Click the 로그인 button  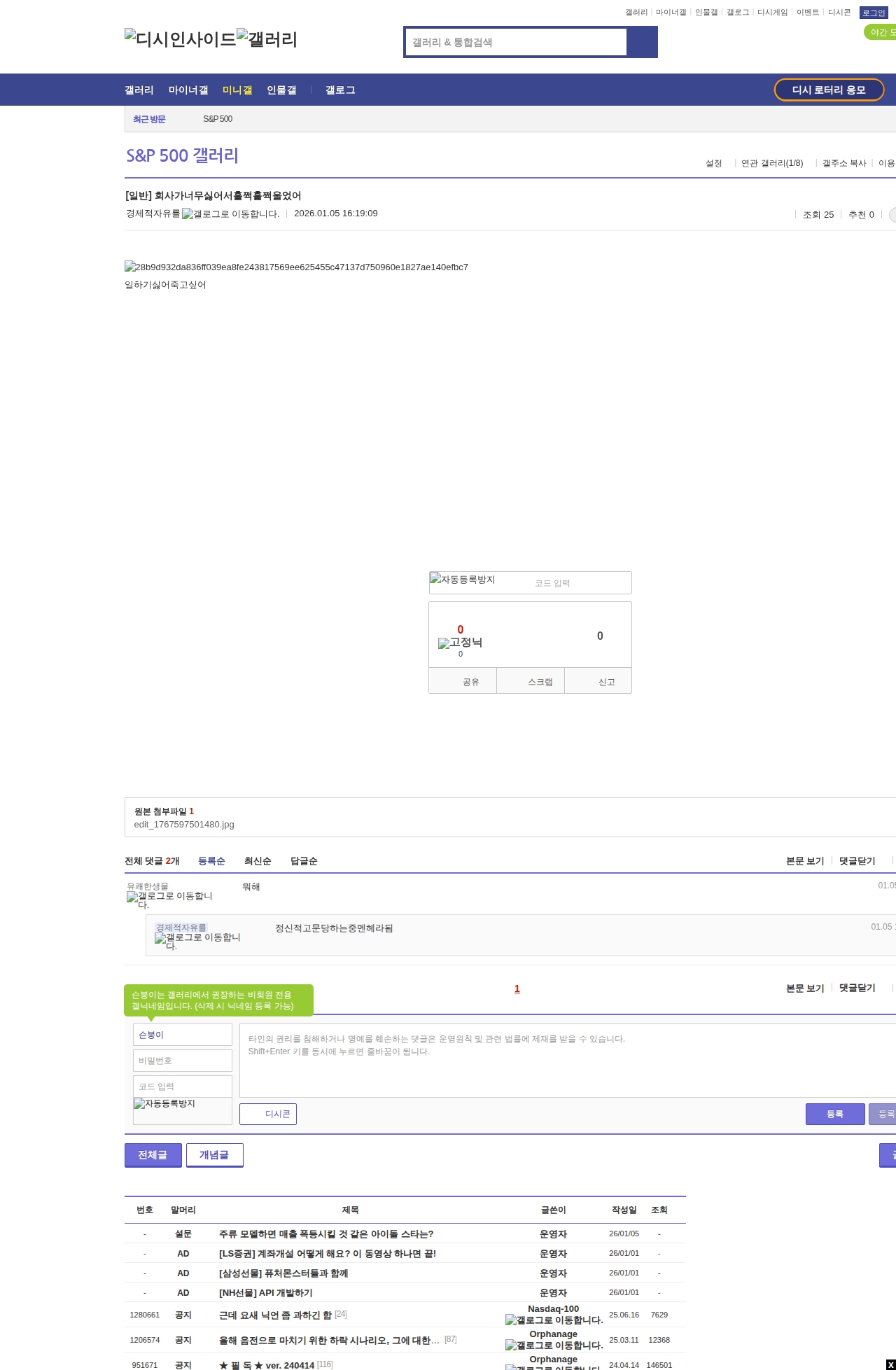click(874, 13)
